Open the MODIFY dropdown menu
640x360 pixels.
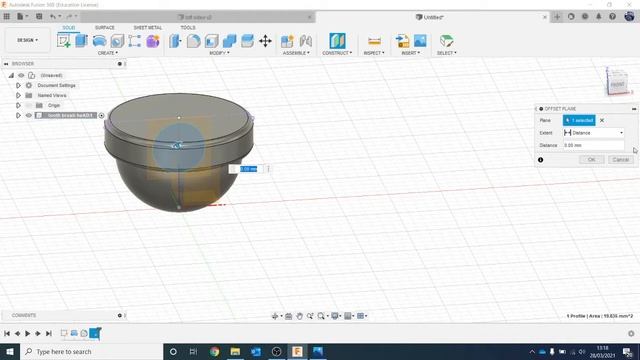point(220,53)
